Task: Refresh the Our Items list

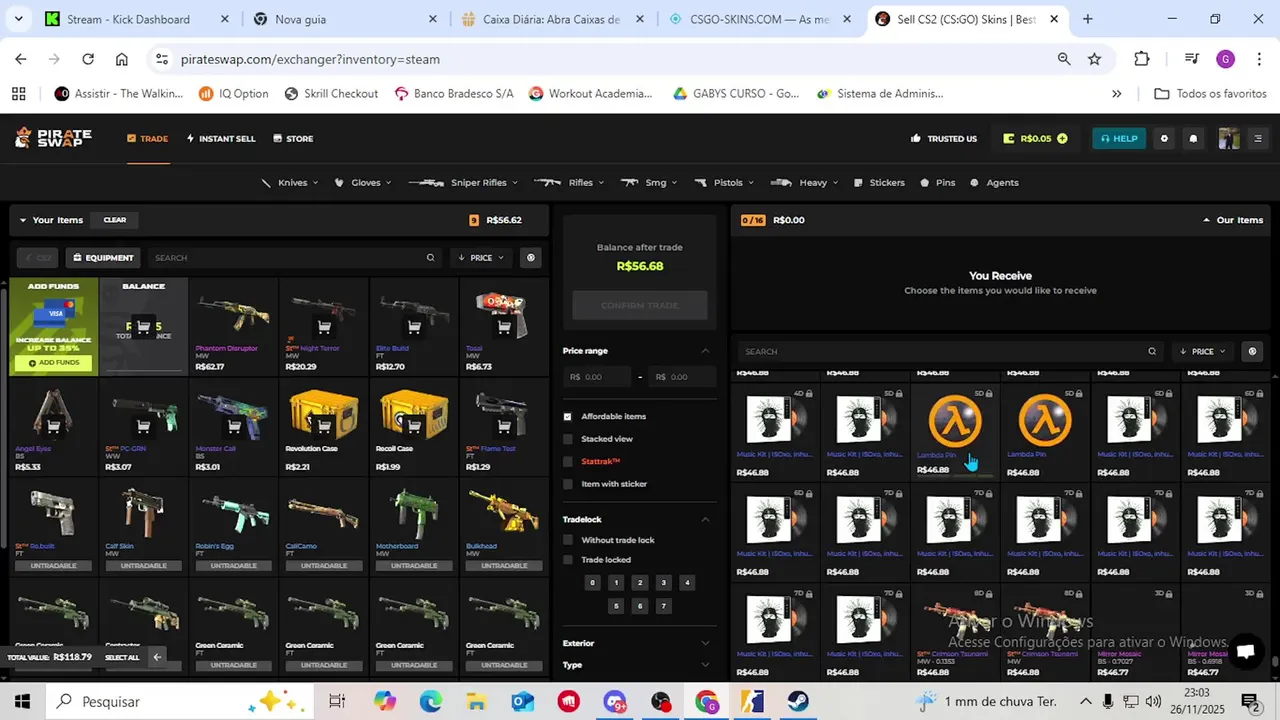Action: point(1252,351)
